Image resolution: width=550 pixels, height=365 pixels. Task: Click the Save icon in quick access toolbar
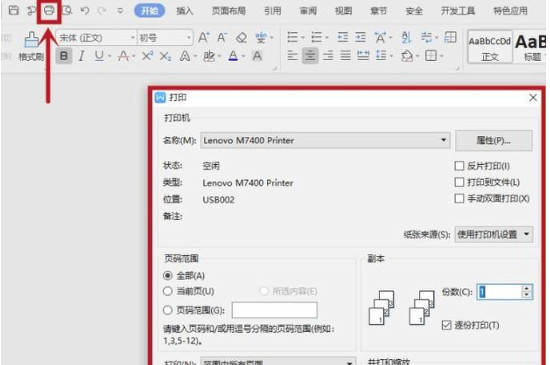[x=13, y=11]
